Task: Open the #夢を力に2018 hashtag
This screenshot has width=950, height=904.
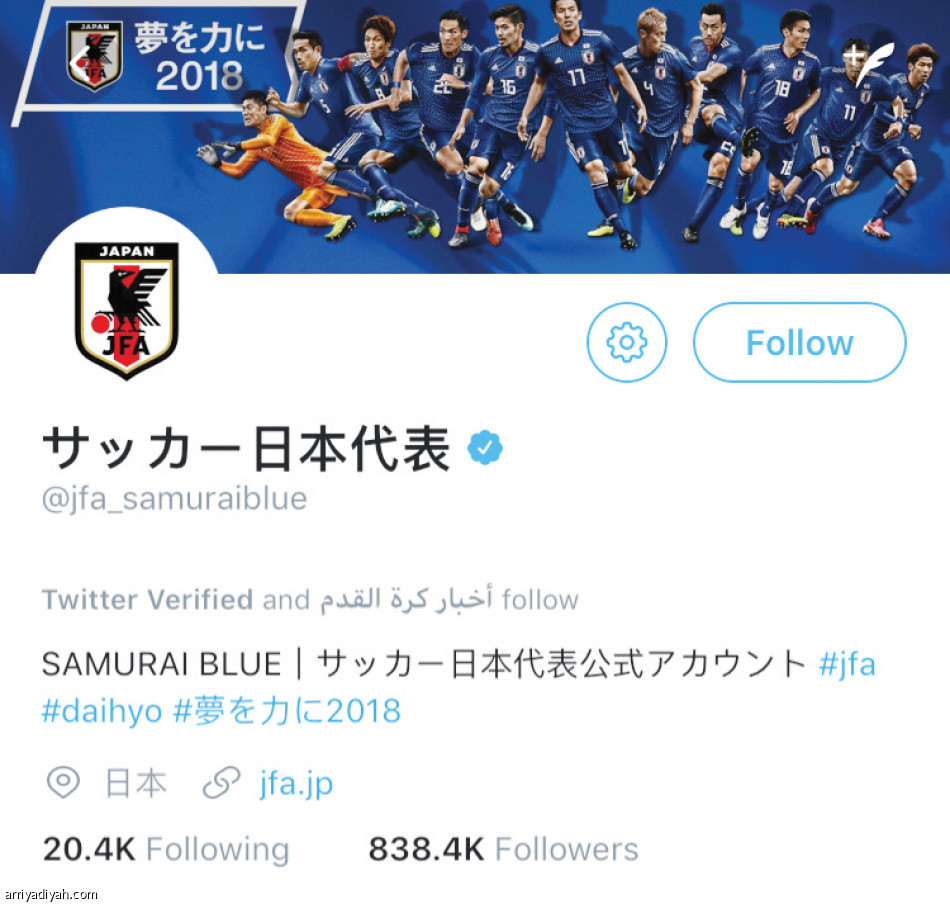Action: pos(287,710)
